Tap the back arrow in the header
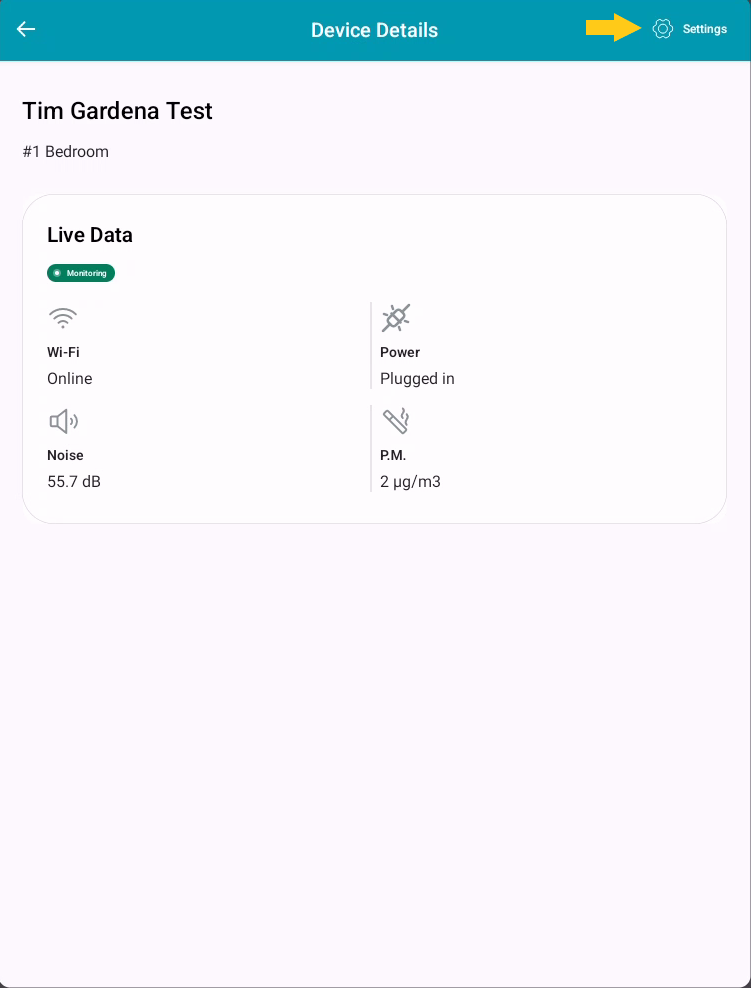The image size is (751, 988). (25, 29)
